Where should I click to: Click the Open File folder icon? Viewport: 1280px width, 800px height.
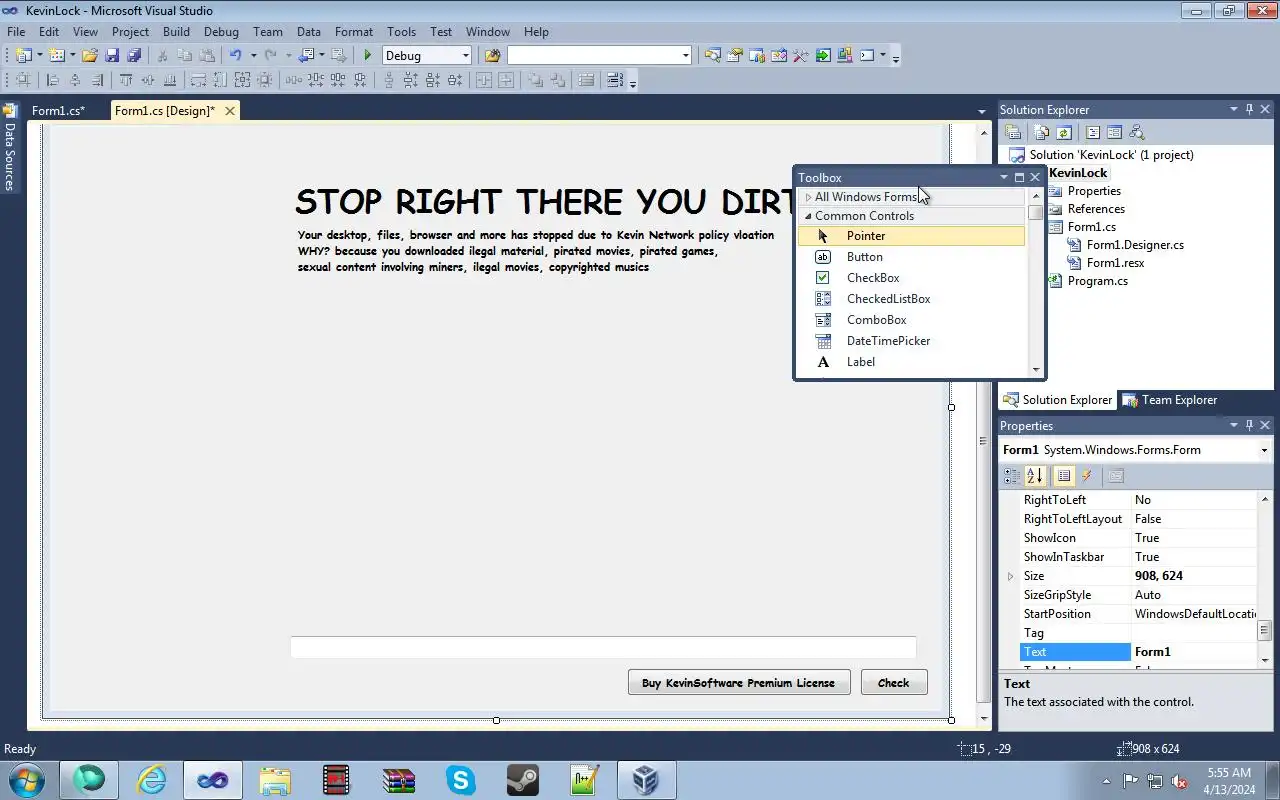click(x=90, y=56)
